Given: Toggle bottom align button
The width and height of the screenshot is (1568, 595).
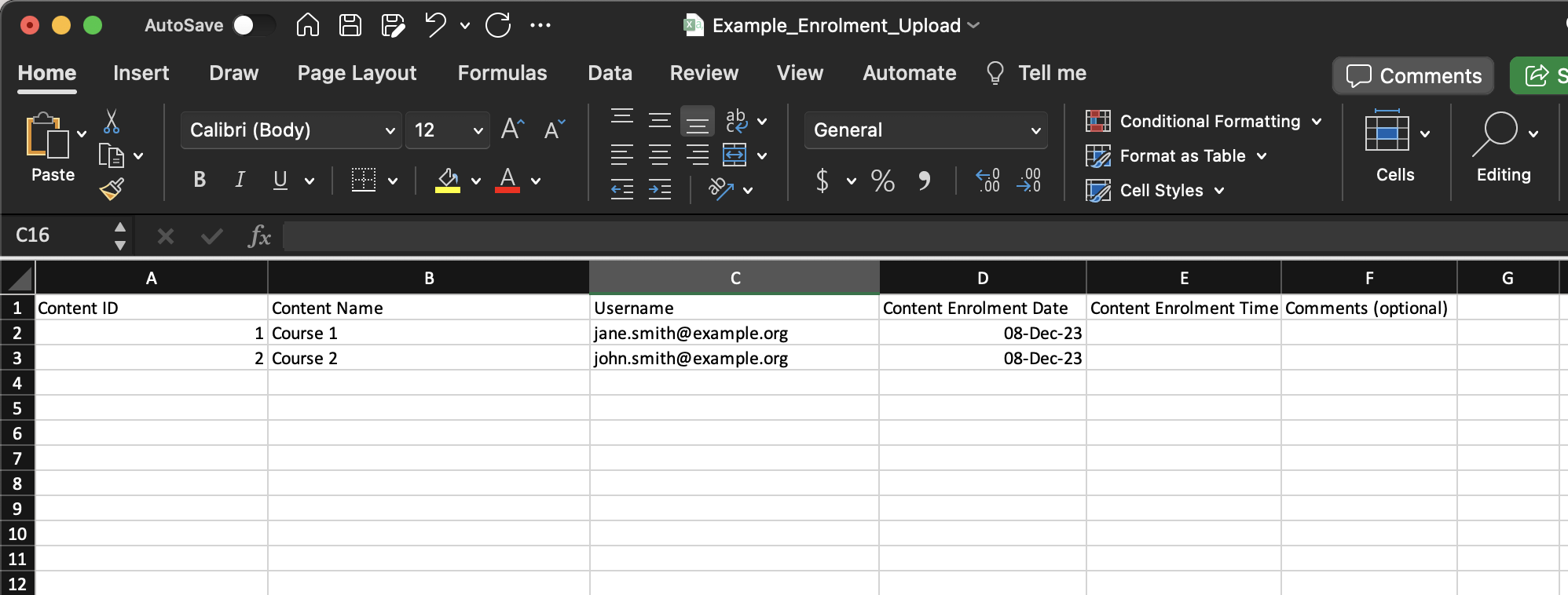Looking at the screenshot, I should (698, 121).
